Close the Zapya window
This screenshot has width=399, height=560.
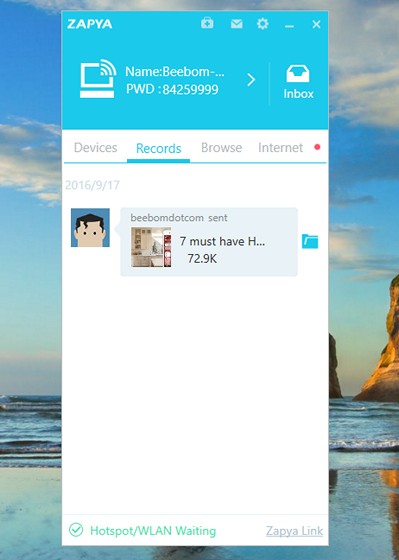point(316,24)
